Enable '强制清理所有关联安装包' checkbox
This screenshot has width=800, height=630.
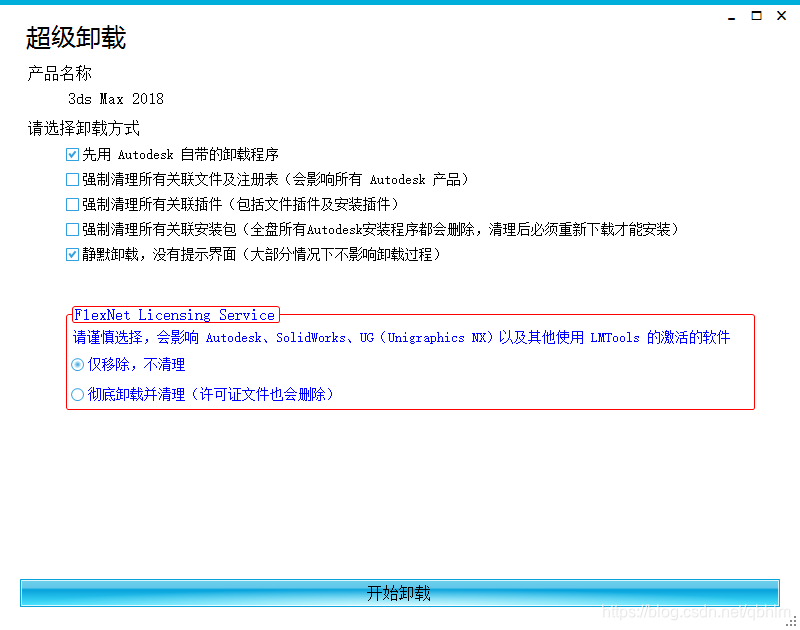[72, 230]
